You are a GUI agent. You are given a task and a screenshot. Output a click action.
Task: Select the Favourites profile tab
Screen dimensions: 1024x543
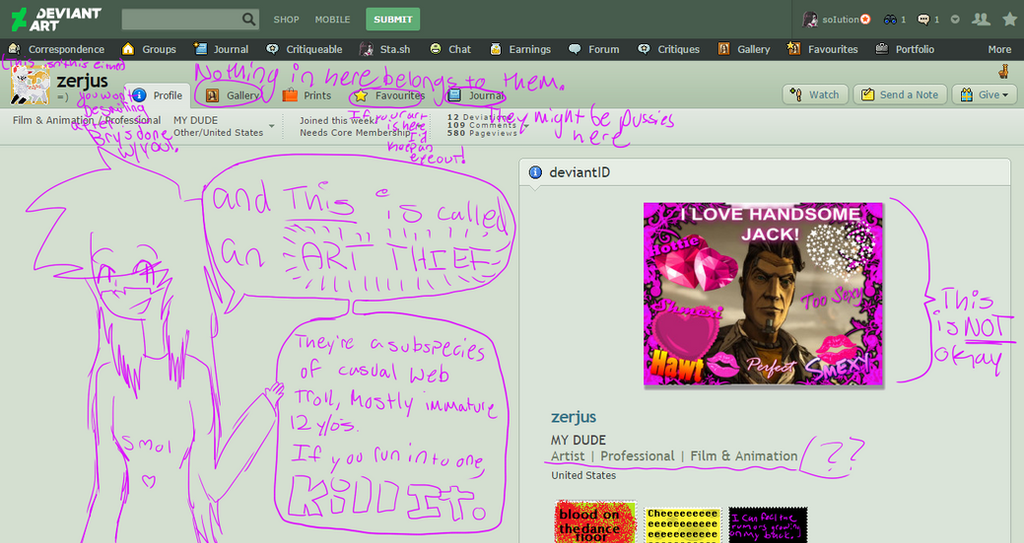tap(389, 95)
